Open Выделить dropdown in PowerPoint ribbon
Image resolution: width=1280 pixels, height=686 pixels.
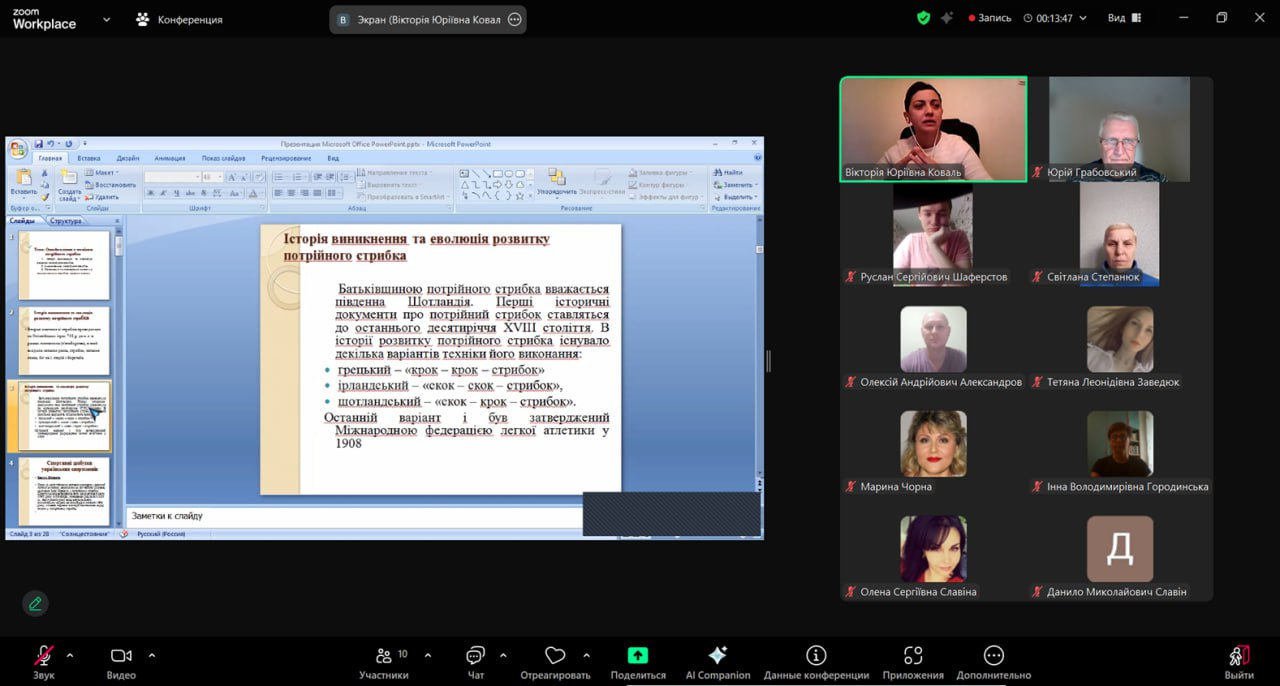coord(735,197)
